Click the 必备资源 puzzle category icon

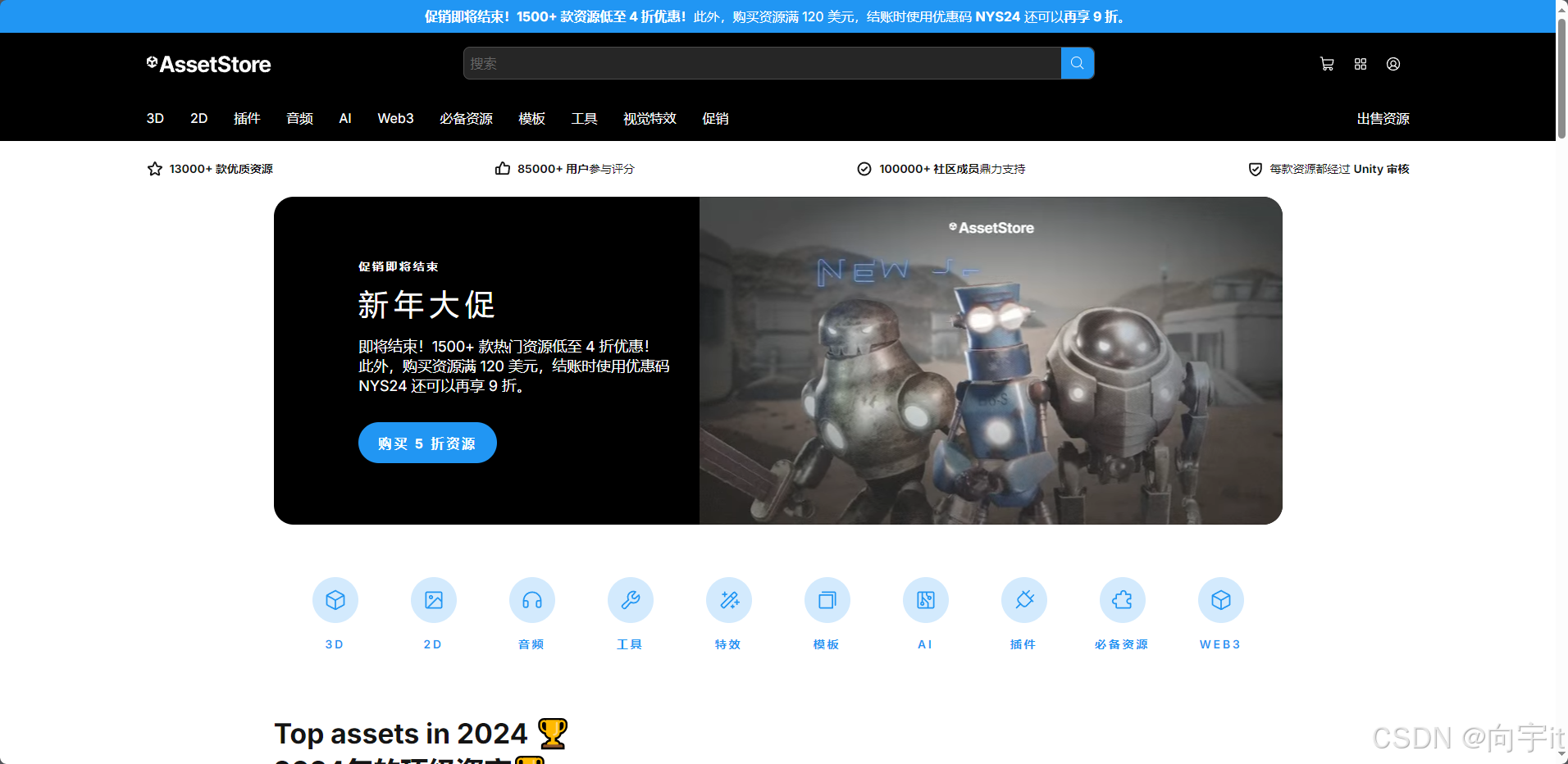point(1123,600)
